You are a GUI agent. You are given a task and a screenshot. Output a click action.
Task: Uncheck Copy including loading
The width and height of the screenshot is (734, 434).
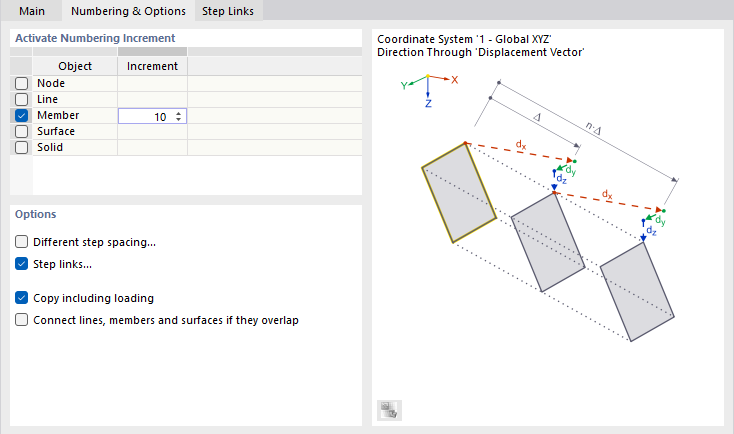point(22,298)
